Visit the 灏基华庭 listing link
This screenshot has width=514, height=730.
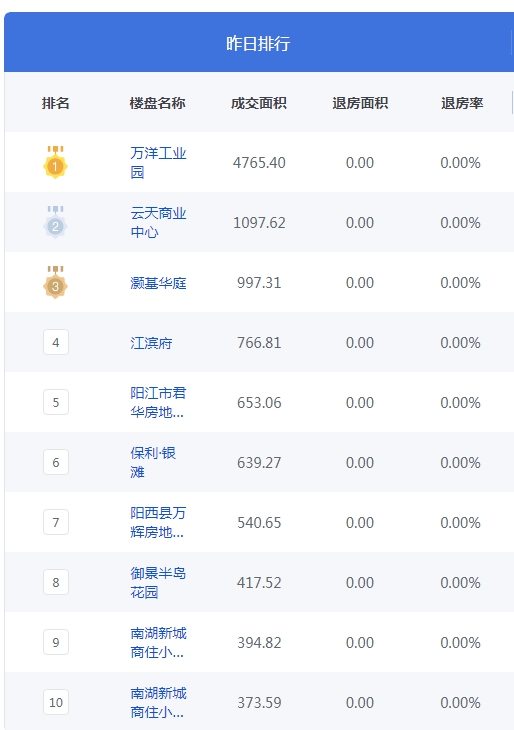pyautogui.click(x=158, y=283)
